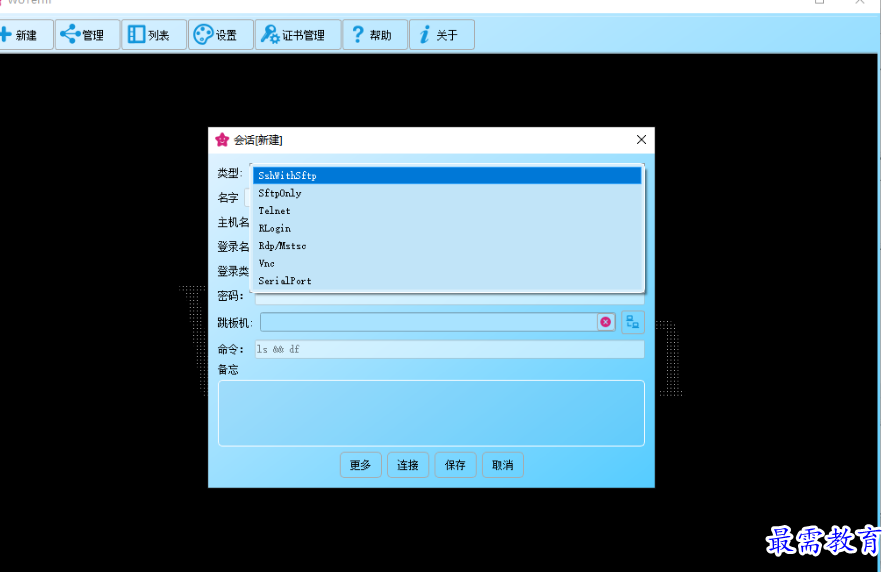This screenshot has height=572, width=890.
Task: Open the 设置 (Settings) palette button
Action: pos(221,35)
